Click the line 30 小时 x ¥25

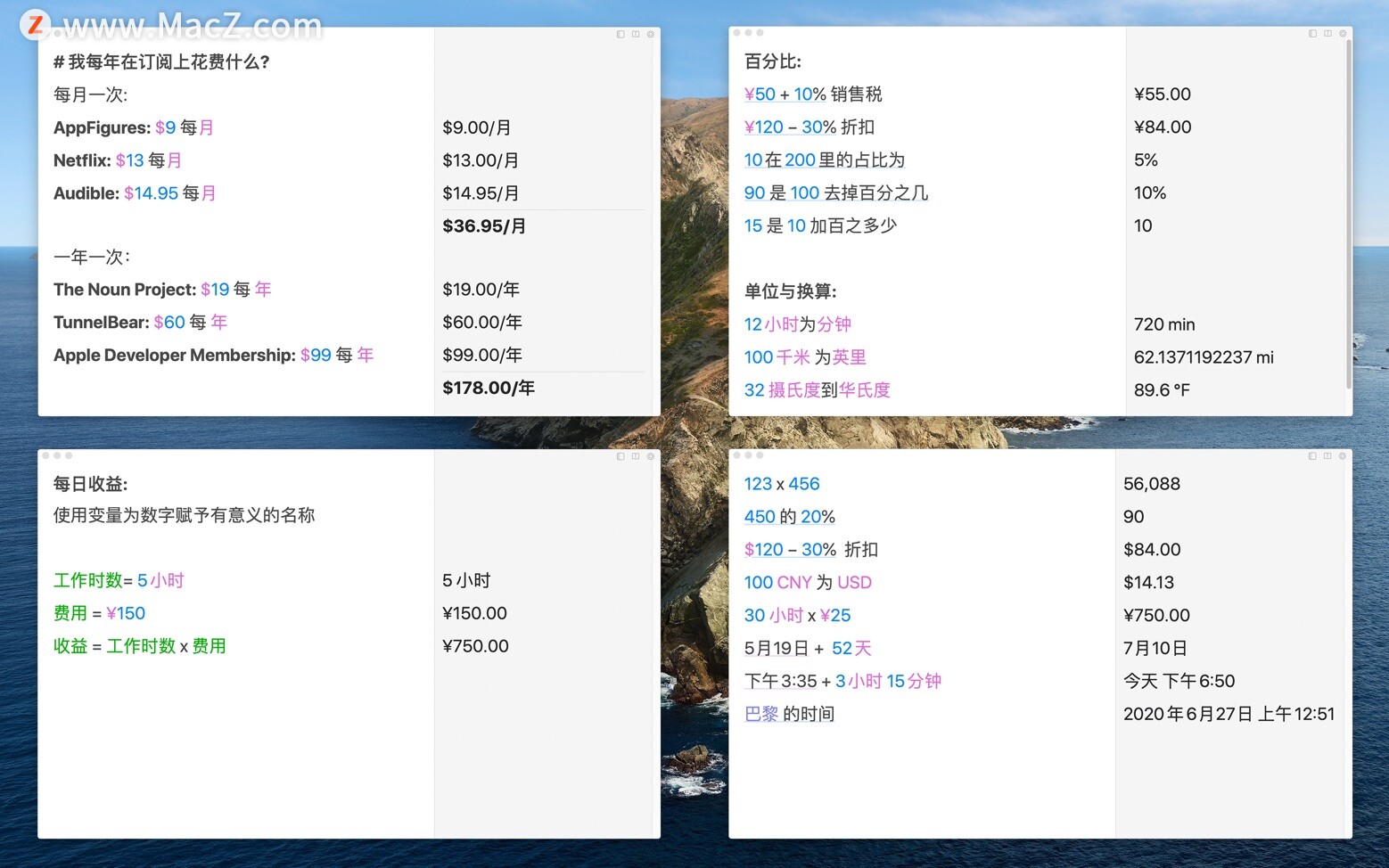click(x=798, y=616)
